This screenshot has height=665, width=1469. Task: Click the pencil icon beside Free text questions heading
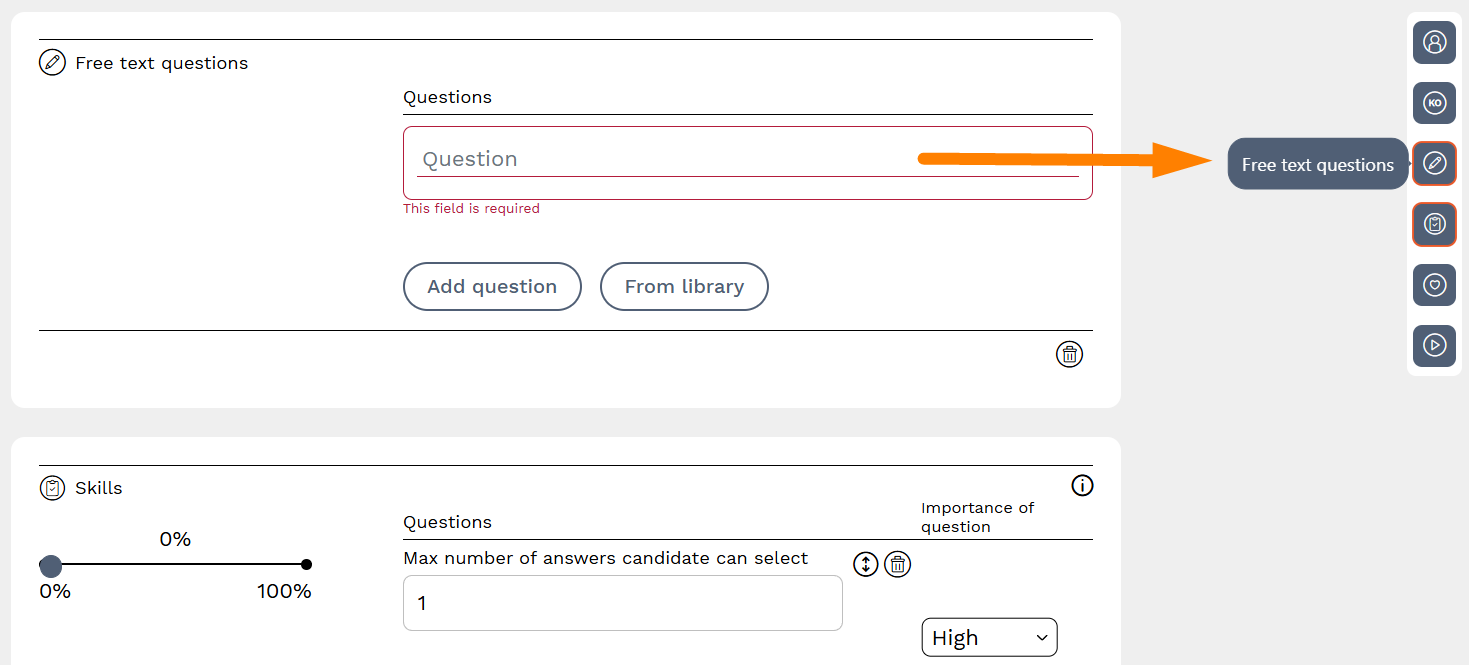pos(52,63)
